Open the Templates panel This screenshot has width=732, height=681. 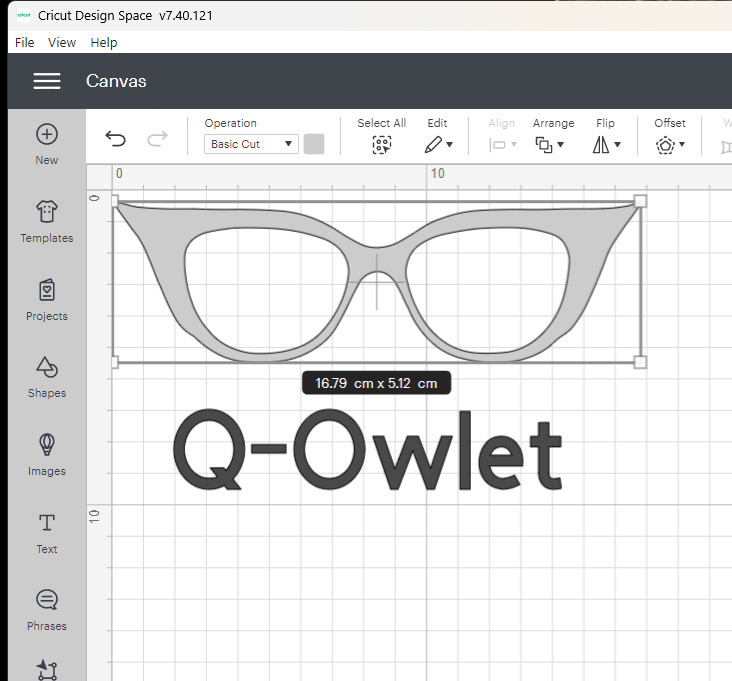[x=47, y=212]
